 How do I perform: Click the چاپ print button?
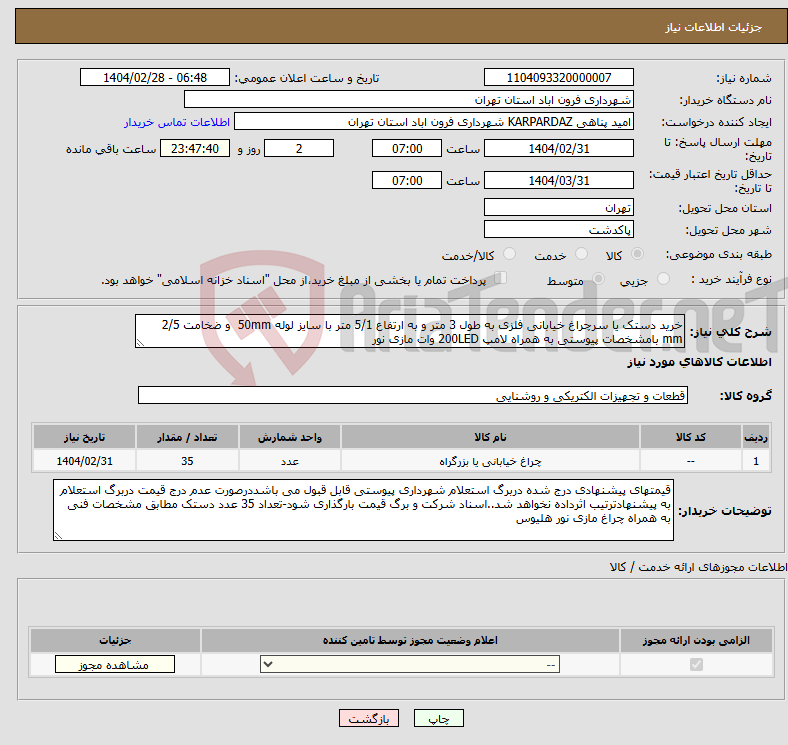click(439, 718)
